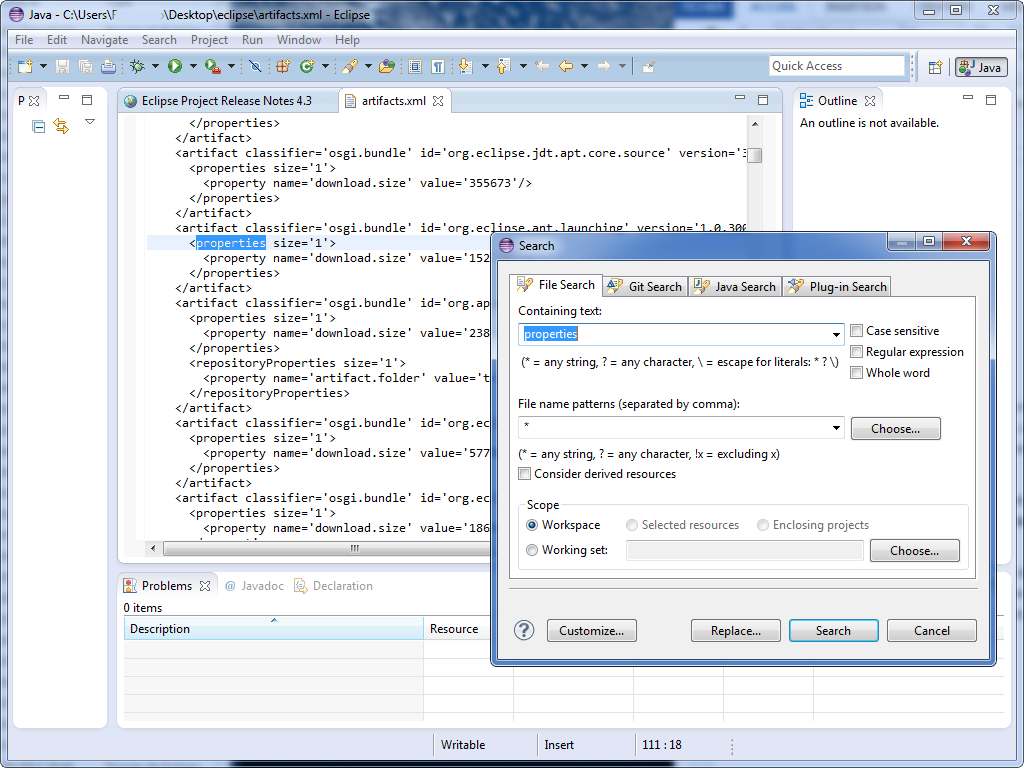Select the Java perspective button
This screenshot has height=768, width=1024.
click(981, 66)
